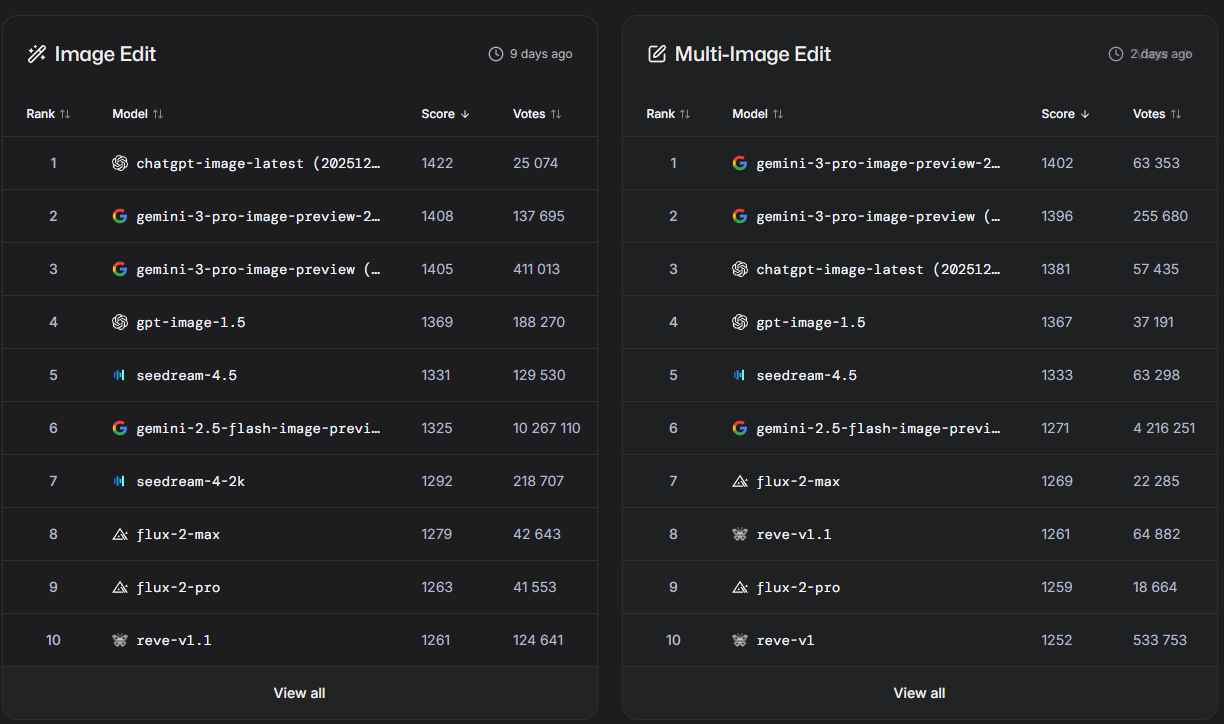Select flux-2-pro in the Multi-Image Edit list
Image resolution: width=1224 pixels, height=724 pixels.
797,587
